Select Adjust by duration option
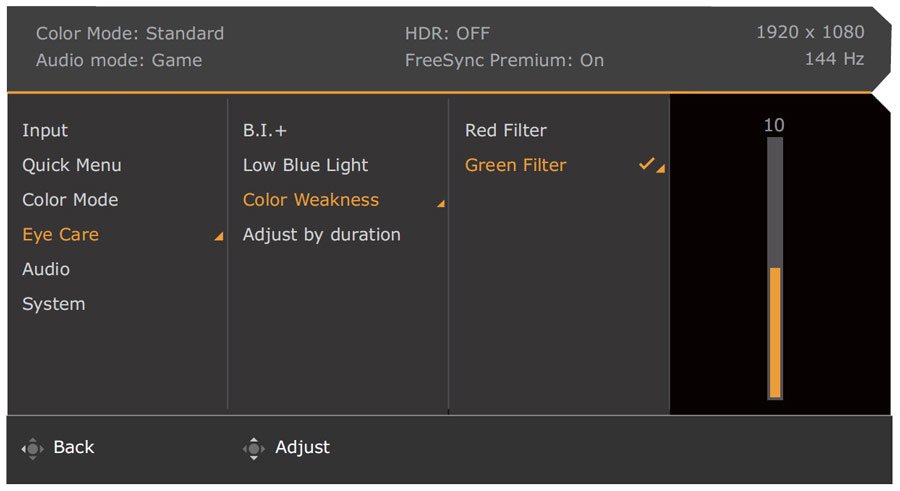The width and height of the screenshot is (900, 491). tap(321, 235)
